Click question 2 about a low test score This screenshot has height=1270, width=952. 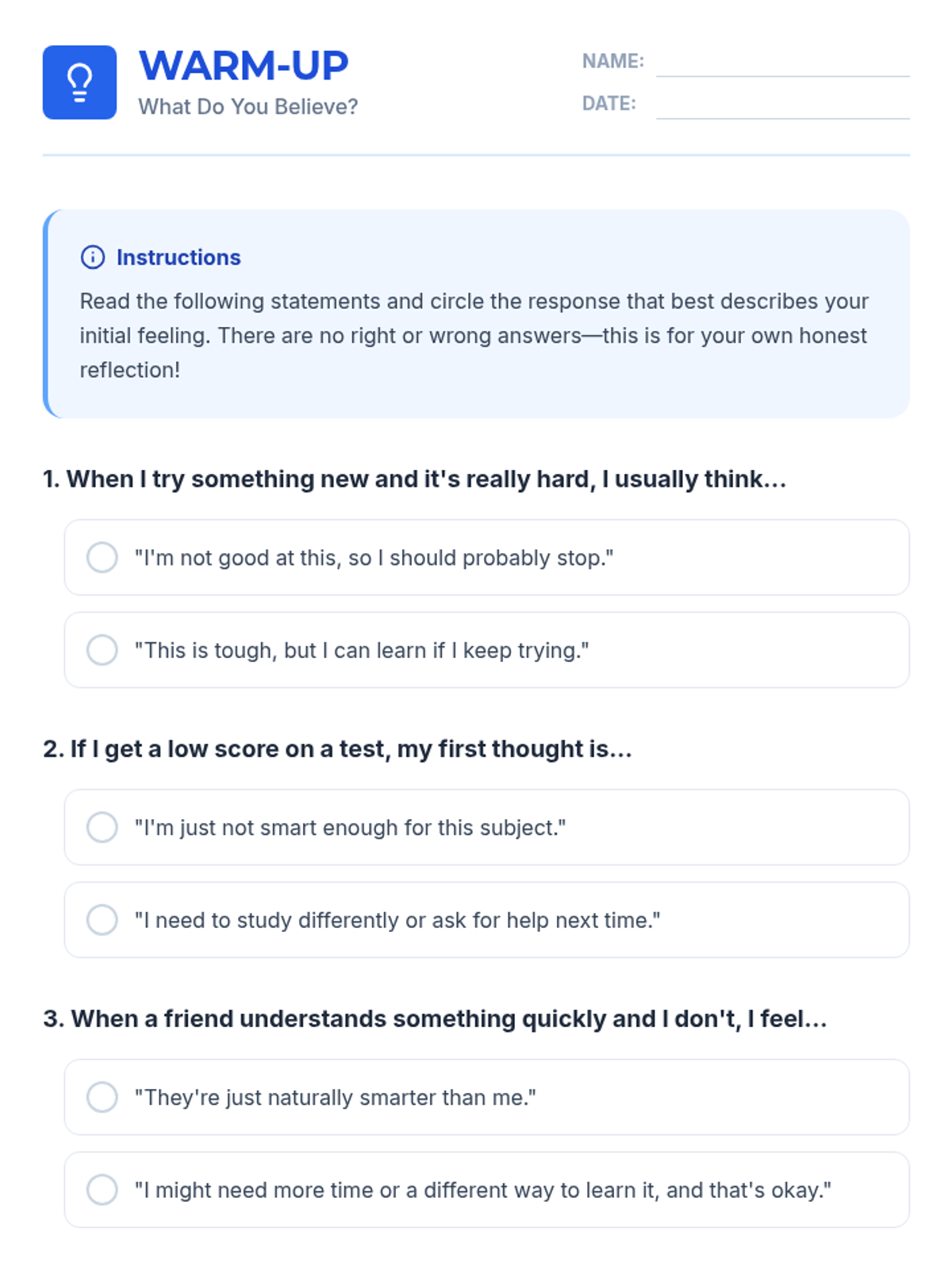(x=338, y=749)
